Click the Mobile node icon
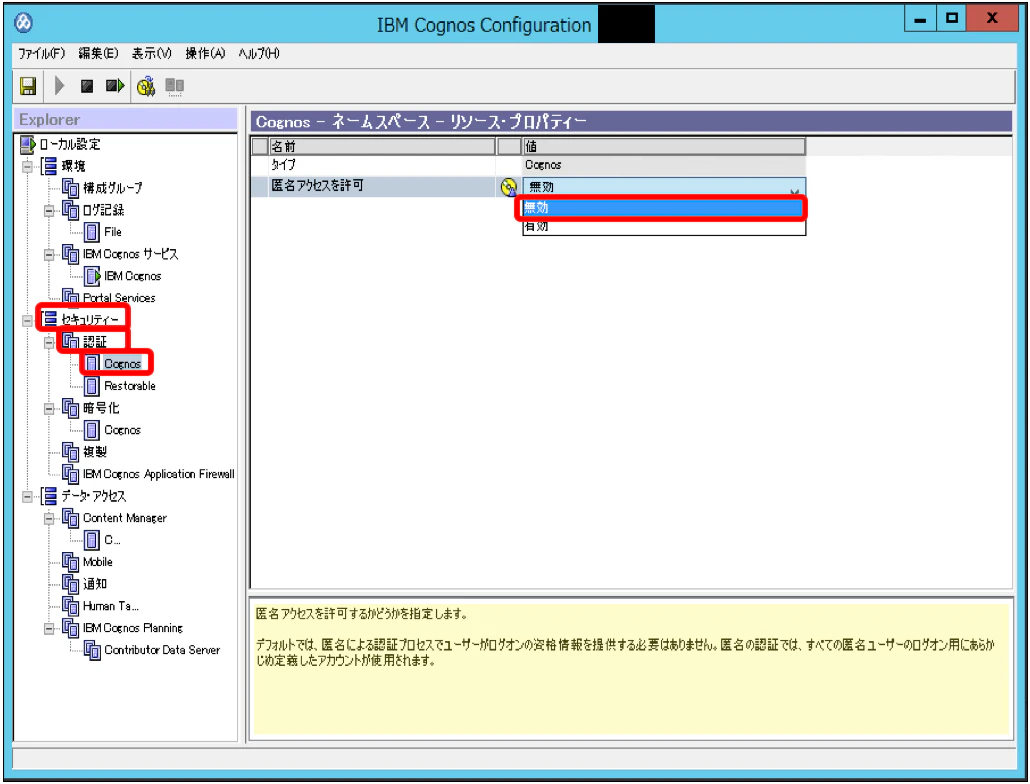The height and width of the screenshot is (784, 1030). pyautogui.click(x=70, y=562)
